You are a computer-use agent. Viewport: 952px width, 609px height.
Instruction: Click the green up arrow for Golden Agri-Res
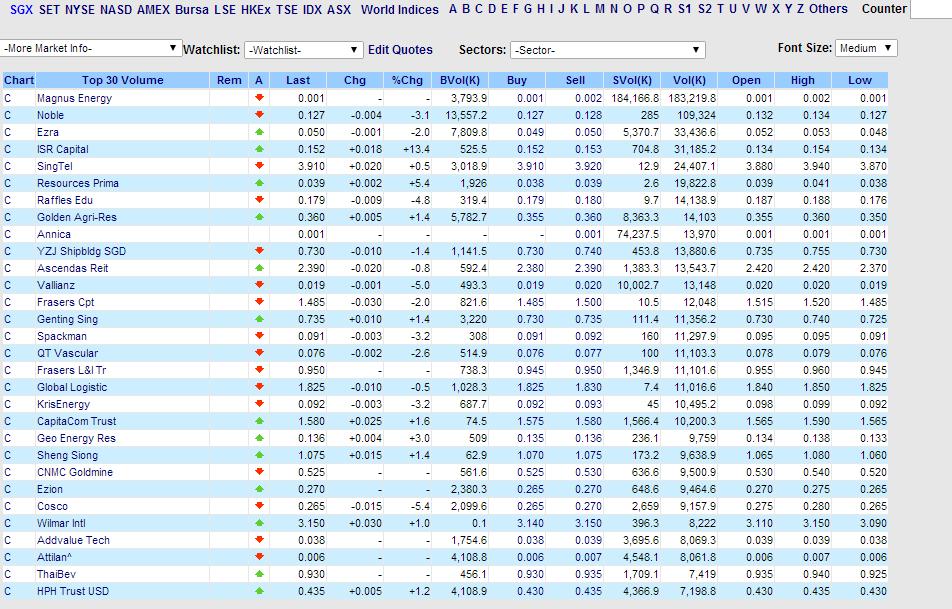259,216
